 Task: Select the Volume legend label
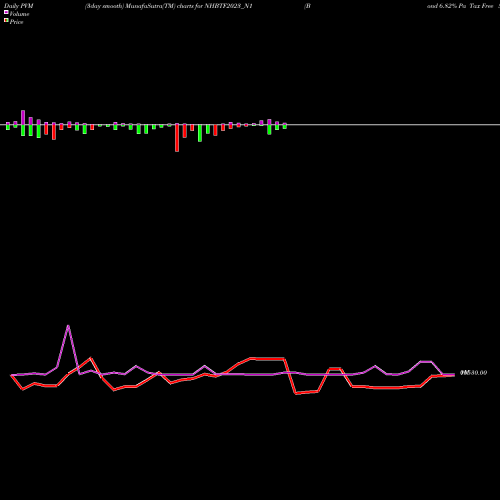pos(19,14)
